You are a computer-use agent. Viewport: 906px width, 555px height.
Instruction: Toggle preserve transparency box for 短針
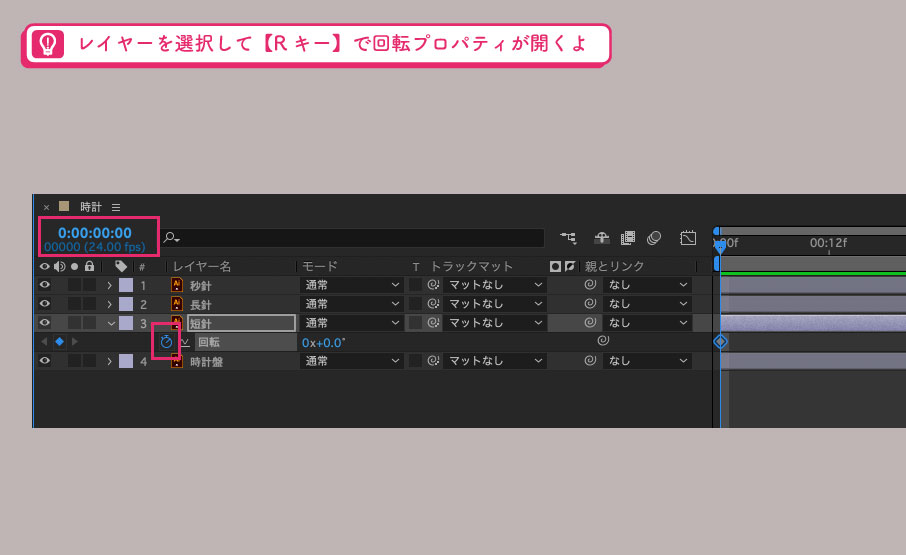point(415,323)
